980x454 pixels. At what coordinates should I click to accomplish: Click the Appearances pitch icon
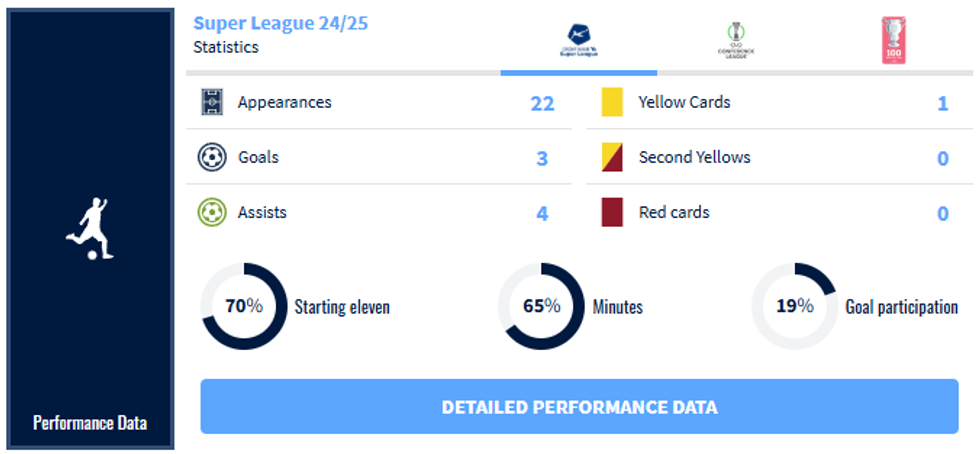tap(211, 102)
